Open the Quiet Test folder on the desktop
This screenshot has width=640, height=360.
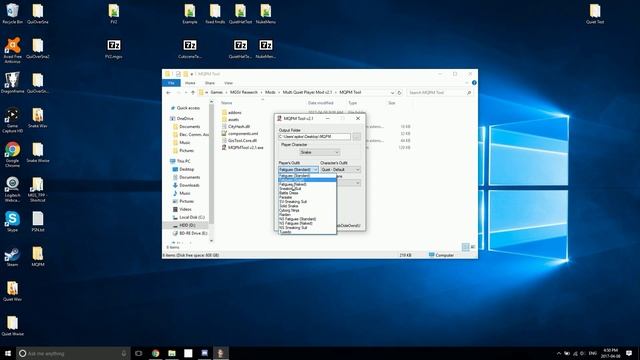point(595,14)
